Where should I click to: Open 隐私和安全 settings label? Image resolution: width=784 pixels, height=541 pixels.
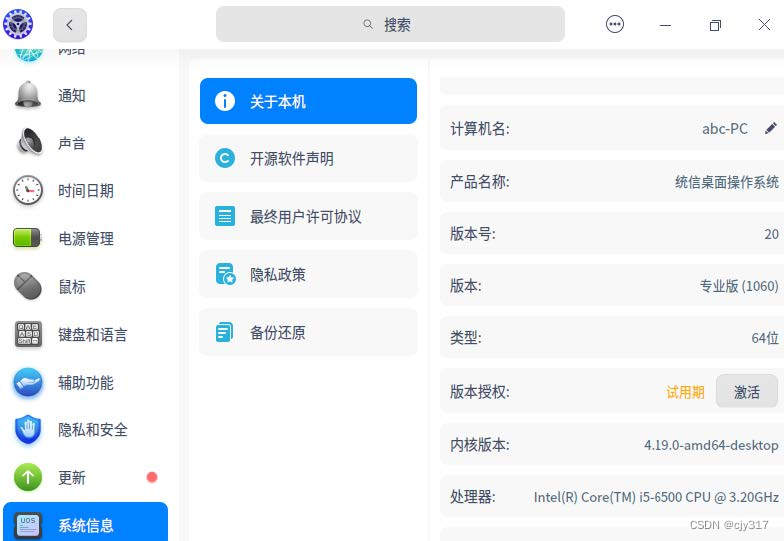[x=92, y=430]
